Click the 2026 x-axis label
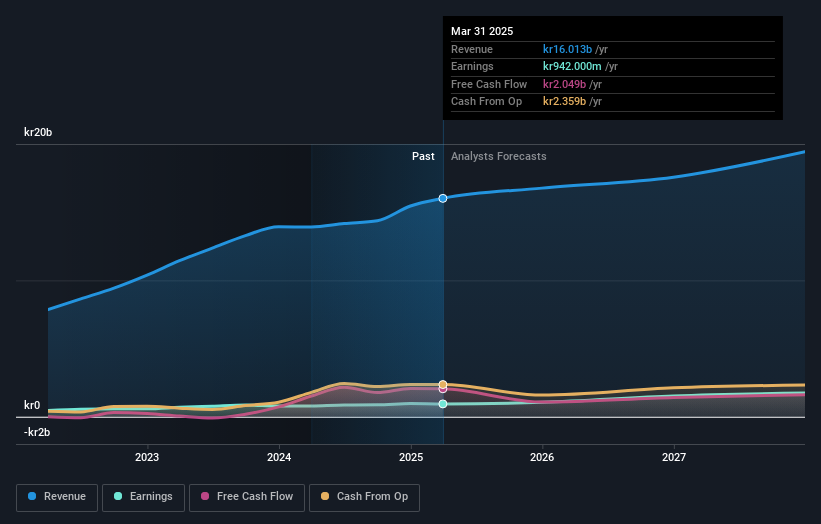The image size is (821, 524). 542,457
